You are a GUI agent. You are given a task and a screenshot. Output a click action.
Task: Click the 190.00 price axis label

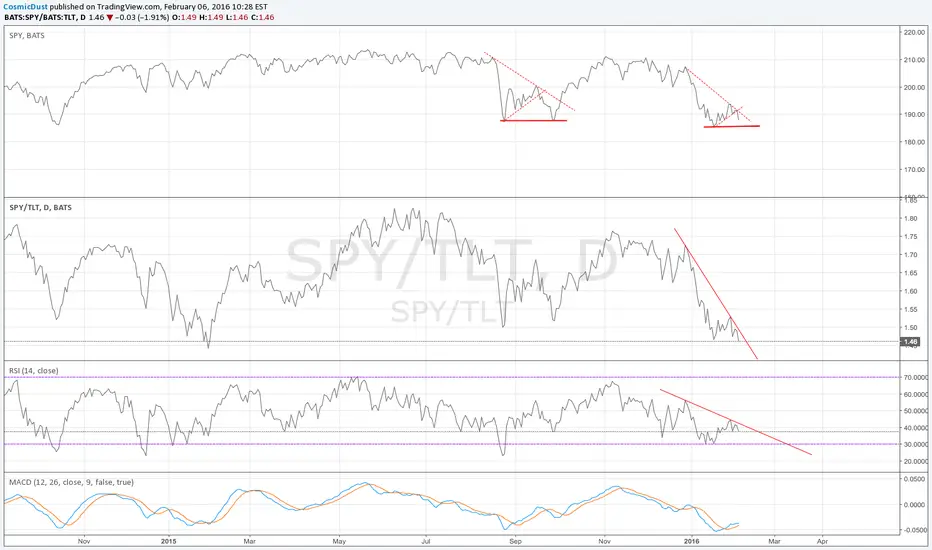[x=914, y=115]
